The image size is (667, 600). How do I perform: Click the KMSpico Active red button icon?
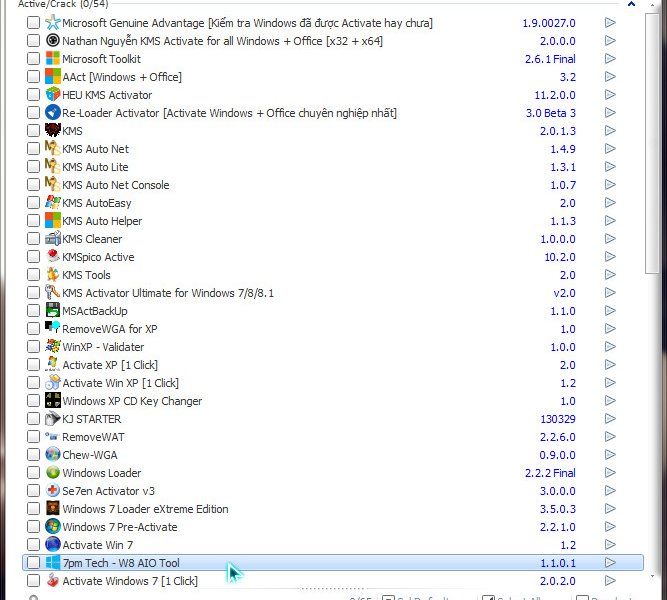click(53, 257)
